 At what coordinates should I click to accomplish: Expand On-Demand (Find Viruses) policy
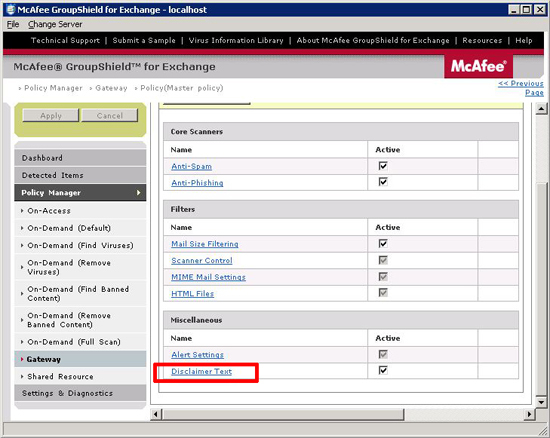point(80,245)
